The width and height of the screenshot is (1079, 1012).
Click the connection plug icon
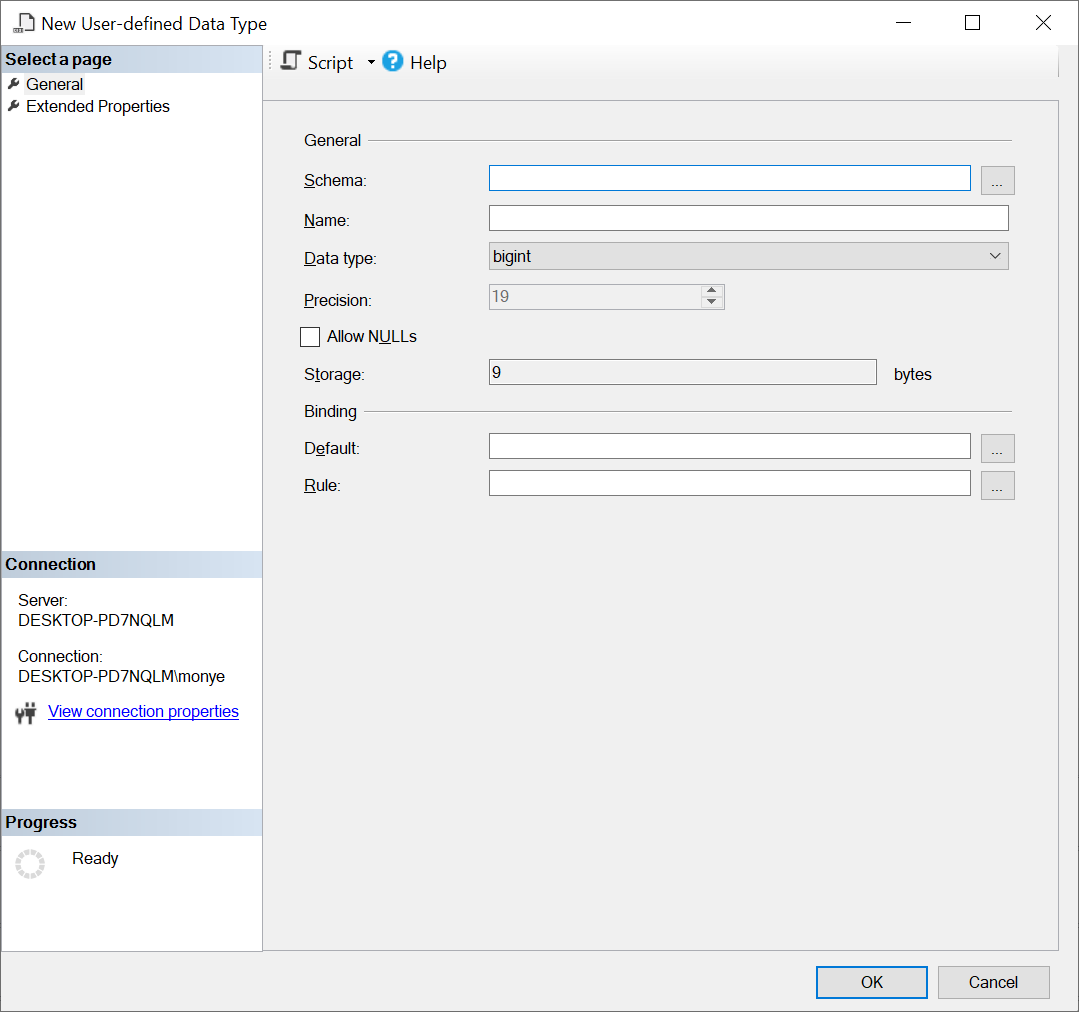pyautogui.click(x=25, y=713)
